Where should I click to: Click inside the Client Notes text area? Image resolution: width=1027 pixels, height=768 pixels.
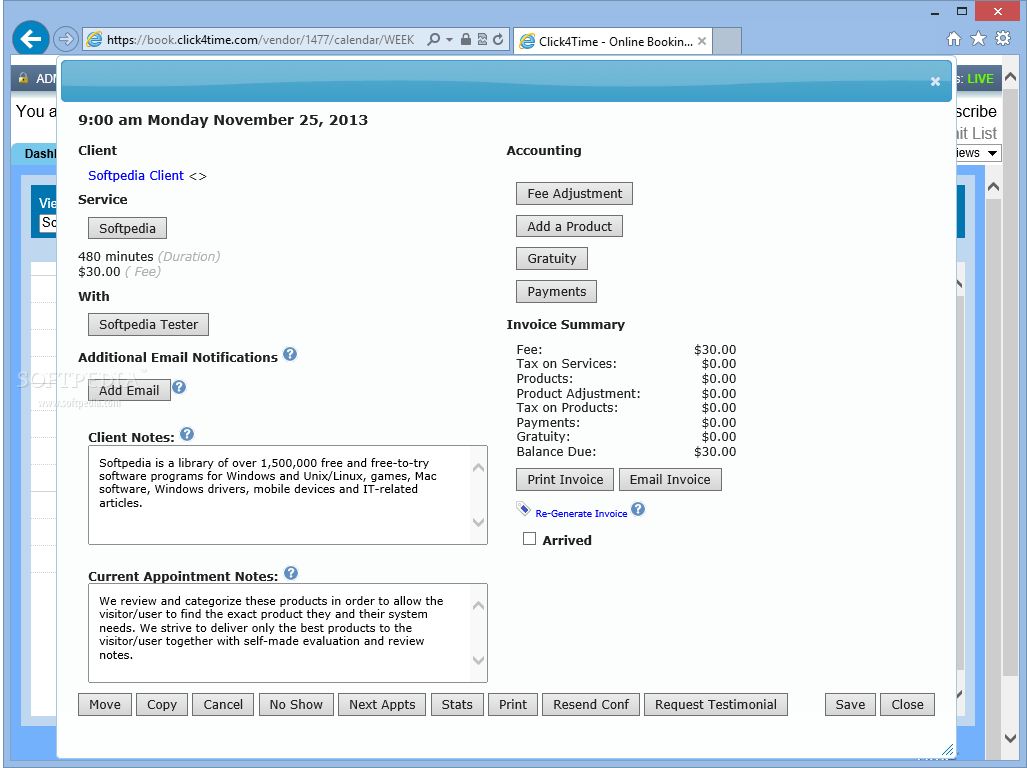click(288, 495)
